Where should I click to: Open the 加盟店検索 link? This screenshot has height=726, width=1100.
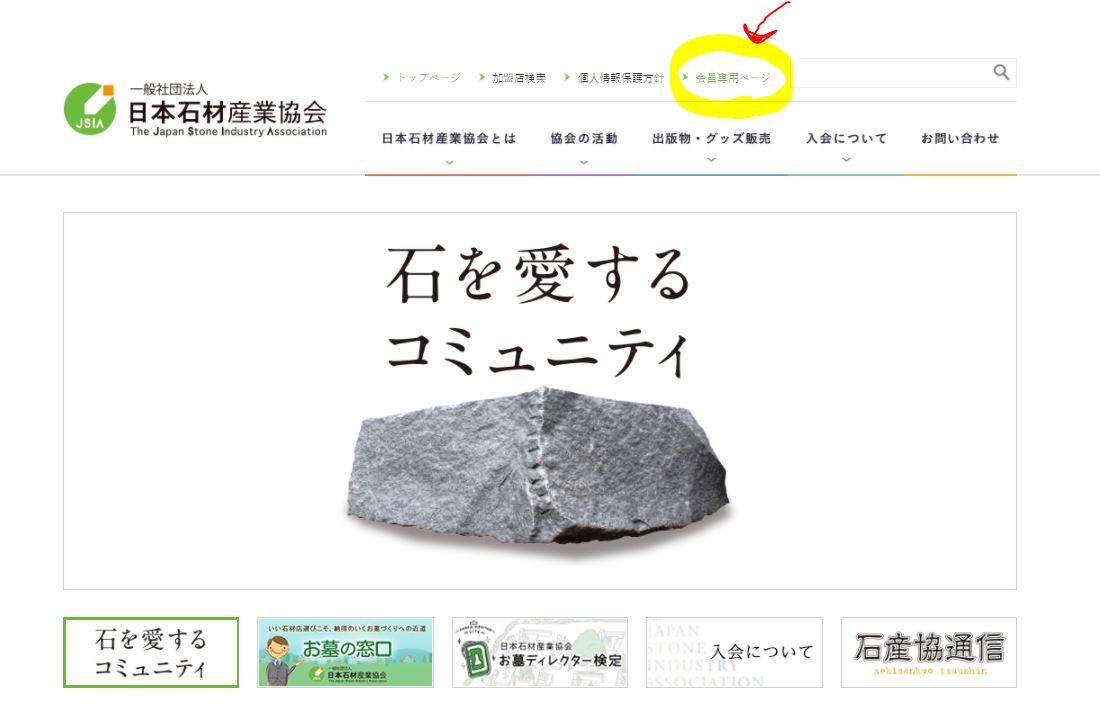518,77
